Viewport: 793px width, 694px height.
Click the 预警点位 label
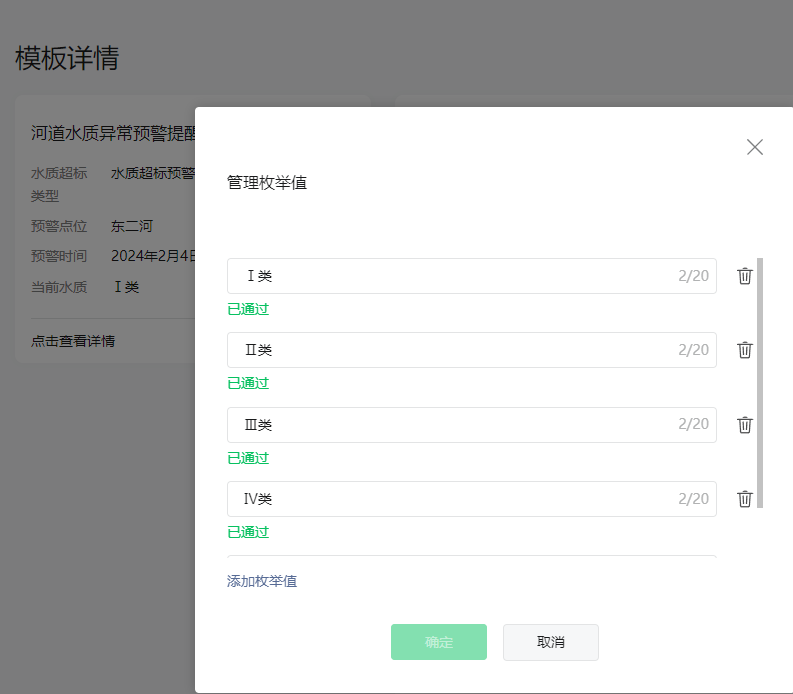point(59,226)
